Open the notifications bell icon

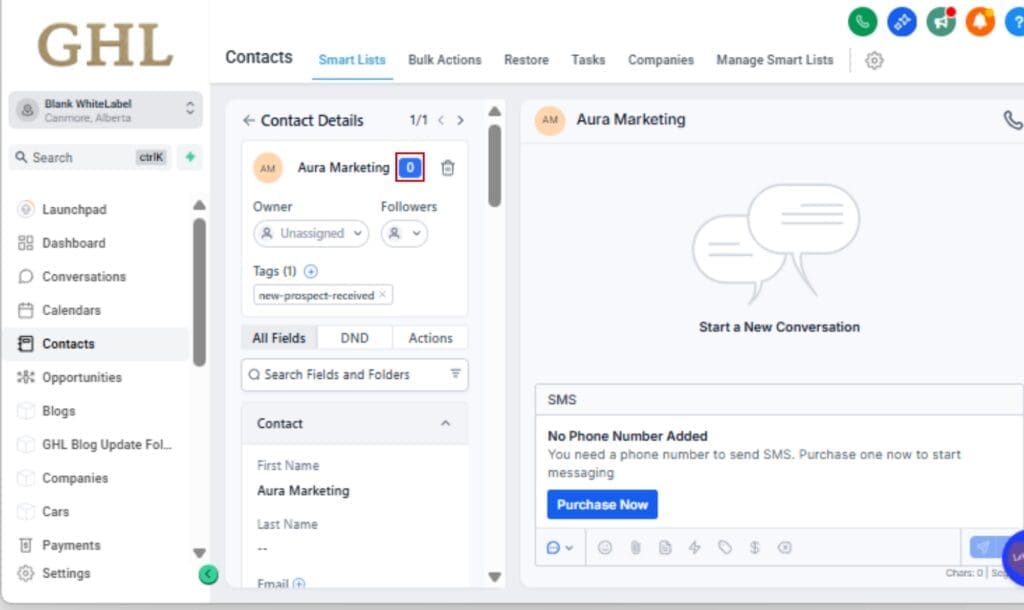[981, 21]
